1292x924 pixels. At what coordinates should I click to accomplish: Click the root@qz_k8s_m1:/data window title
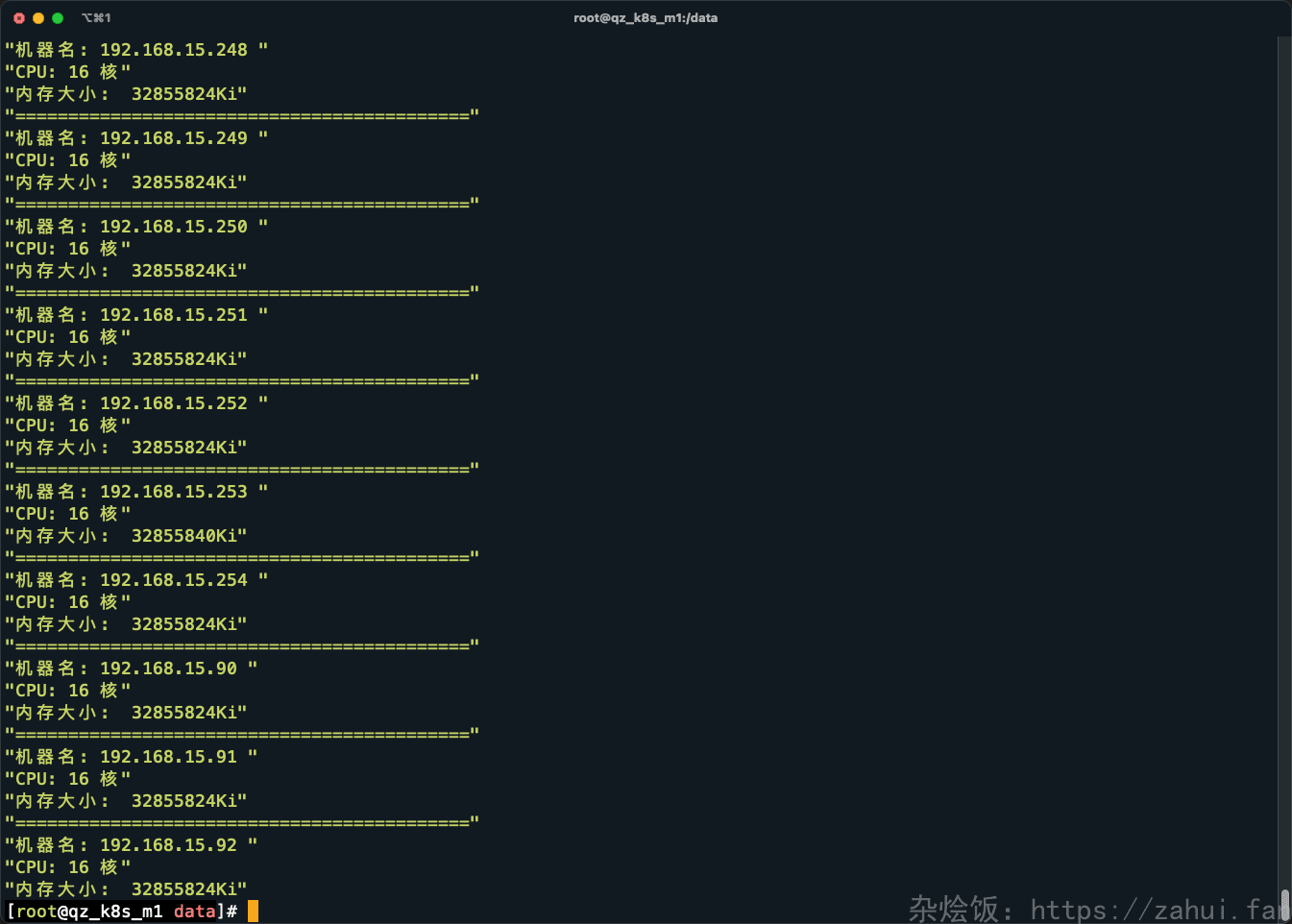[x=645, y=18]
